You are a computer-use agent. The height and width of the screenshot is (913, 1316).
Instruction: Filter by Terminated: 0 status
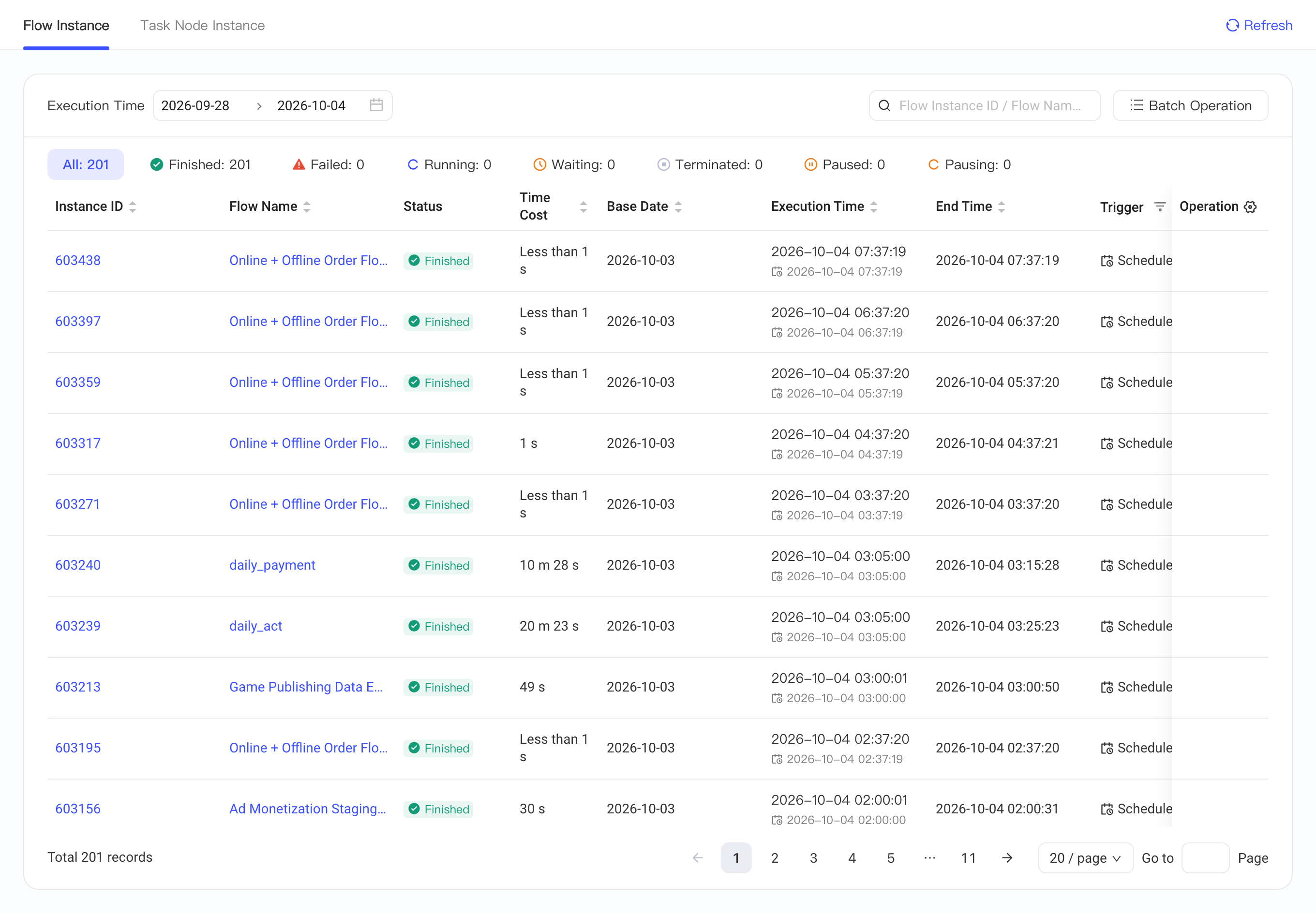709,165
